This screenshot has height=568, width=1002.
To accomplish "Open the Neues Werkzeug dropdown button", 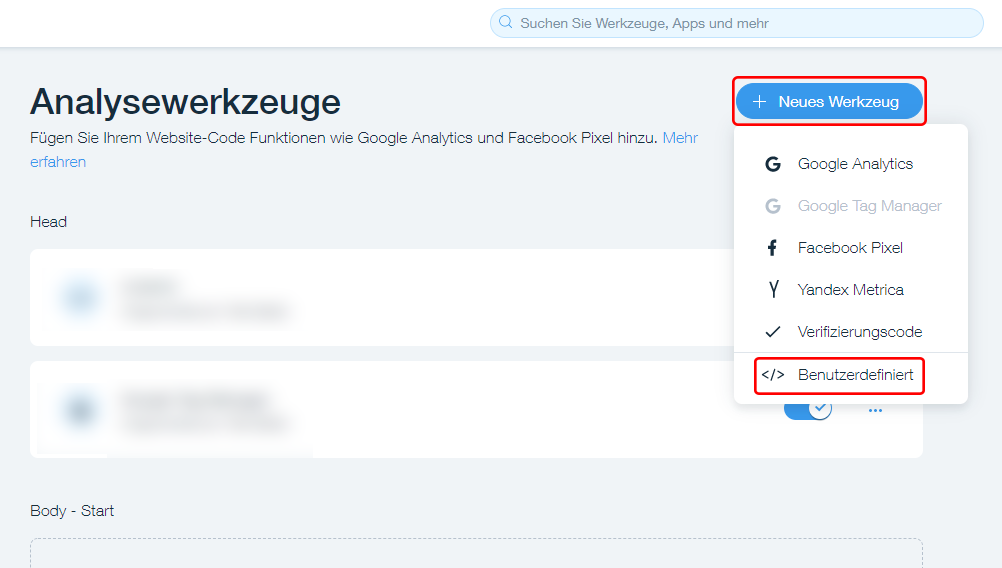I will 829,102.
